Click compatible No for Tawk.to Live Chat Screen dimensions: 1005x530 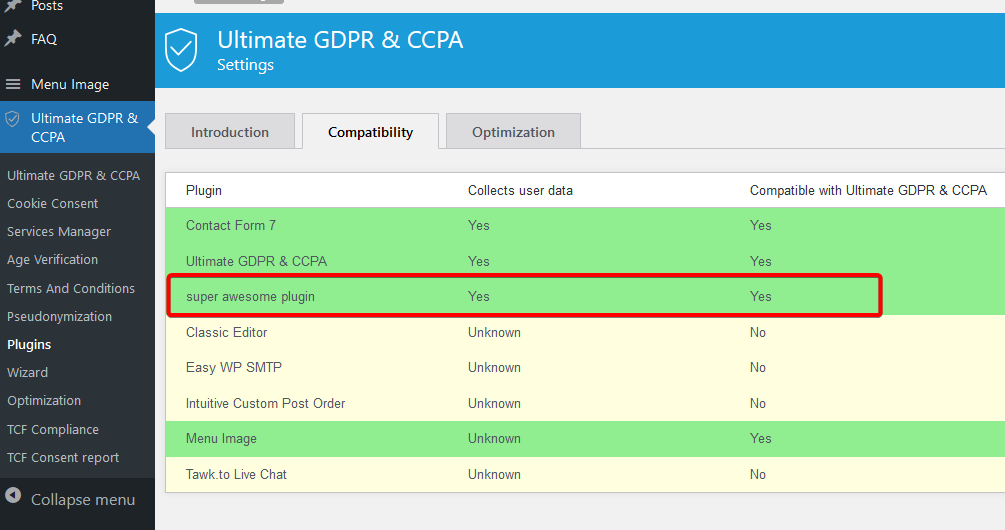[758, 474]
